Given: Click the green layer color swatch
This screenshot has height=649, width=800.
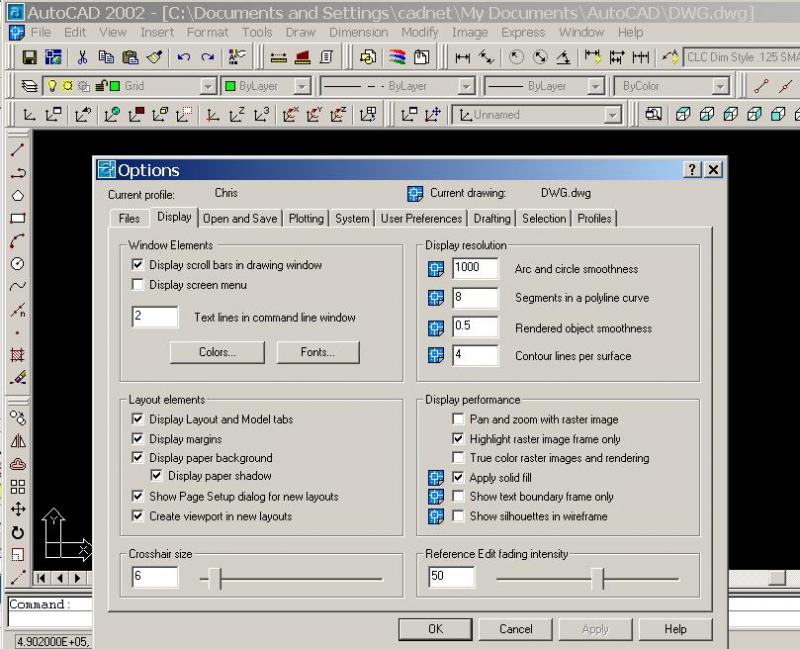Looking at the screenshot, I should click(115, 86).
